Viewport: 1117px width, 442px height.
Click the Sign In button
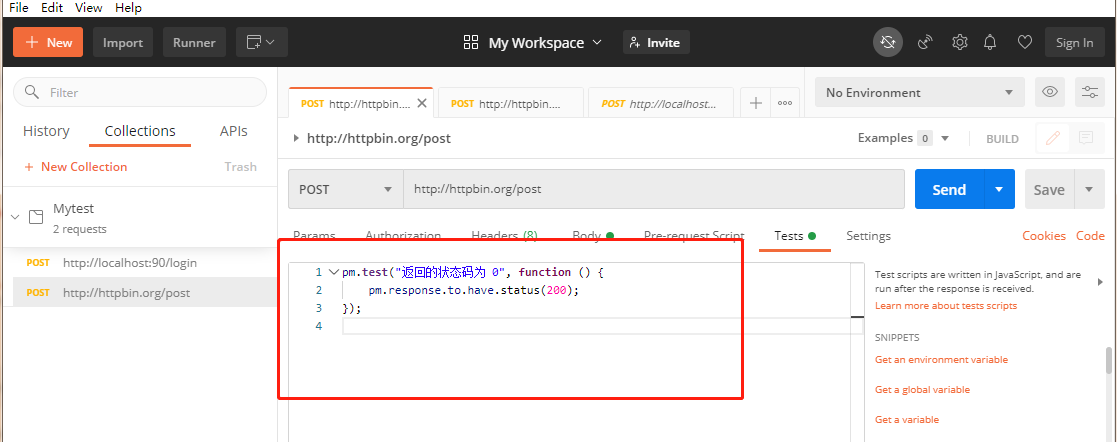click(x=1074, y=43)
